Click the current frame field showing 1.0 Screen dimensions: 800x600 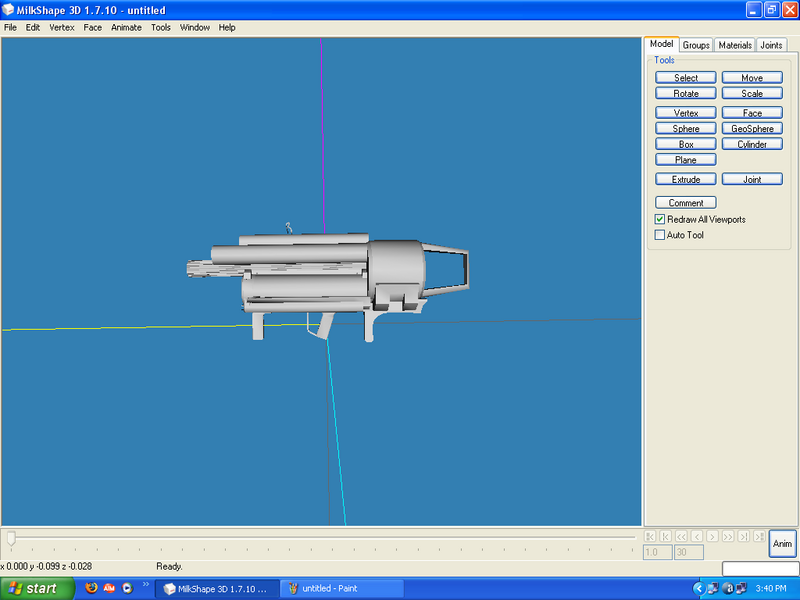(657, 552)
